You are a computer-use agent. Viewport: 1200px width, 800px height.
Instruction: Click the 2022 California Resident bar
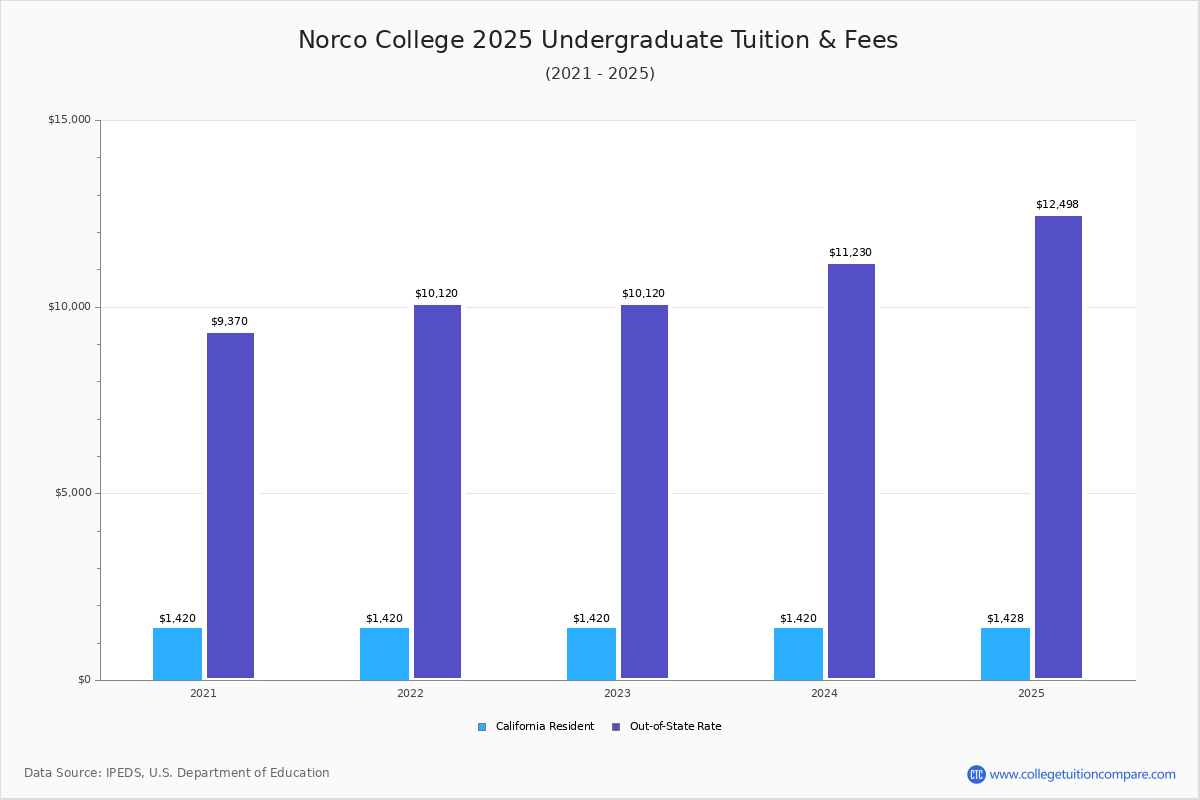pos(384,653)
